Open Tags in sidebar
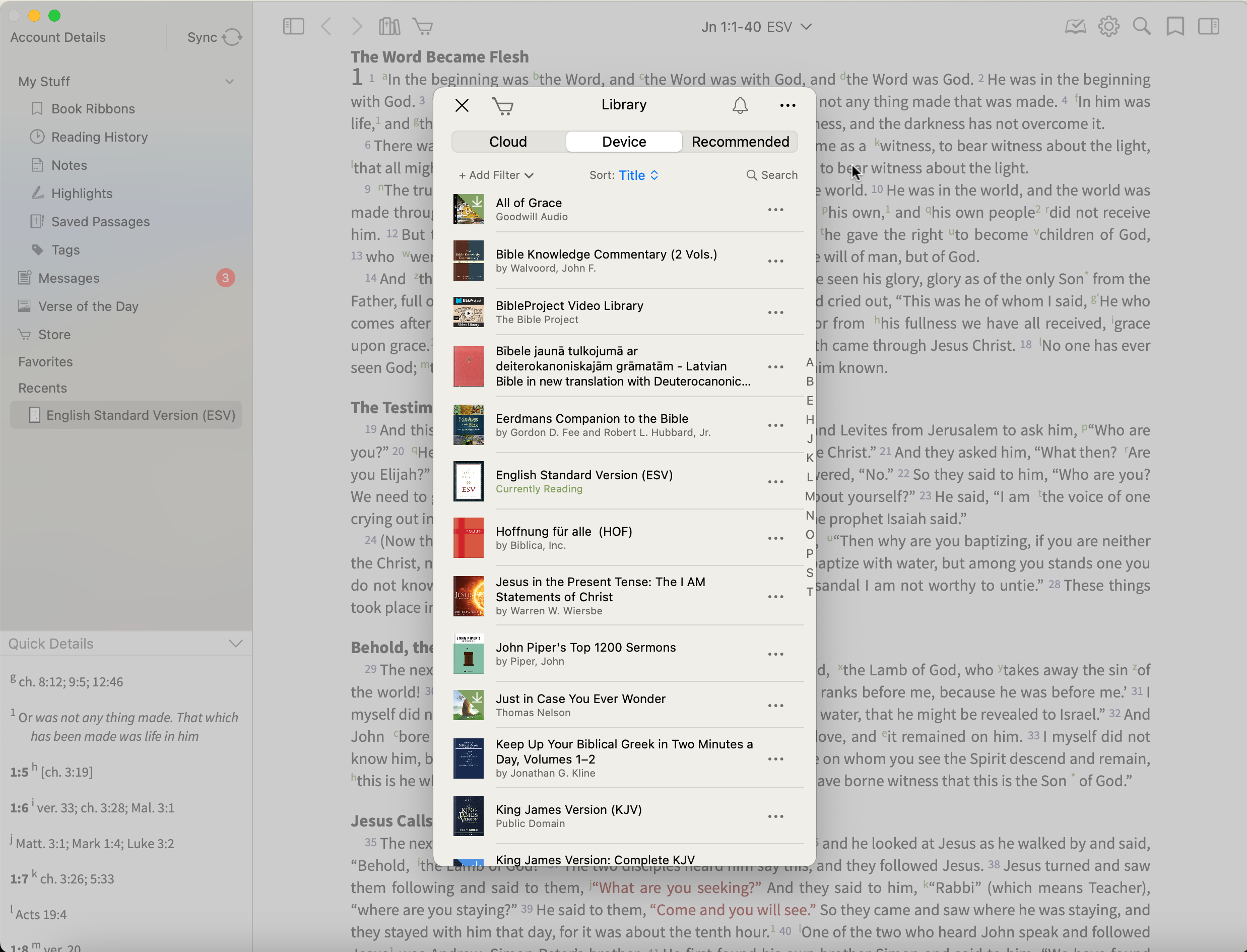Viewport: 1247px width, 952px height. (65, 250)
